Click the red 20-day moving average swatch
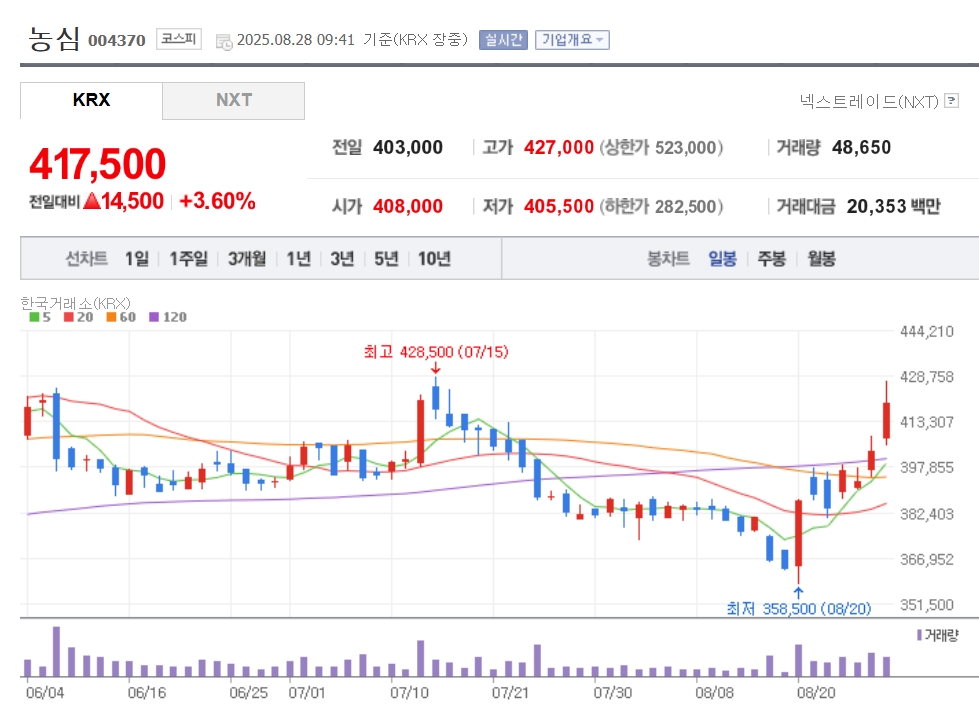 (69, 317)
